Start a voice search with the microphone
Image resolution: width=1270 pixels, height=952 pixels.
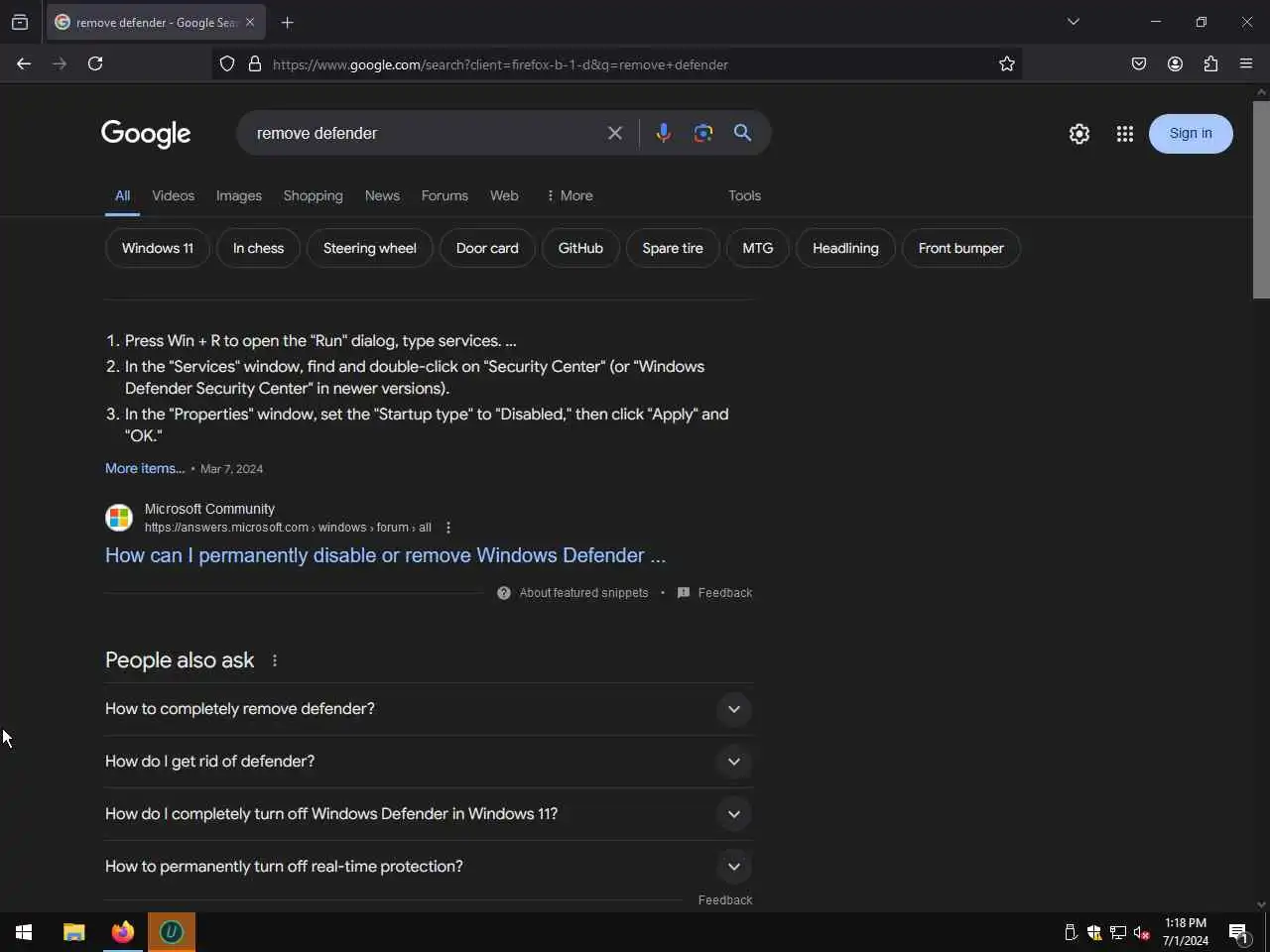tap(664, 133)
